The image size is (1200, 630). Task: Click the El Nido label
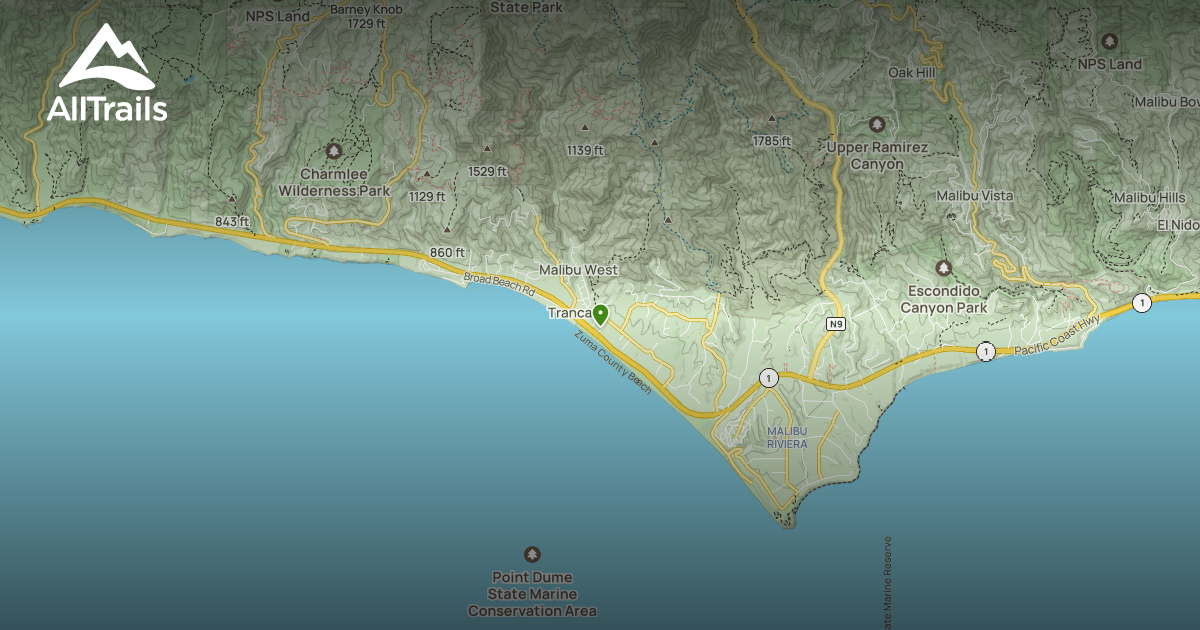1178,225
